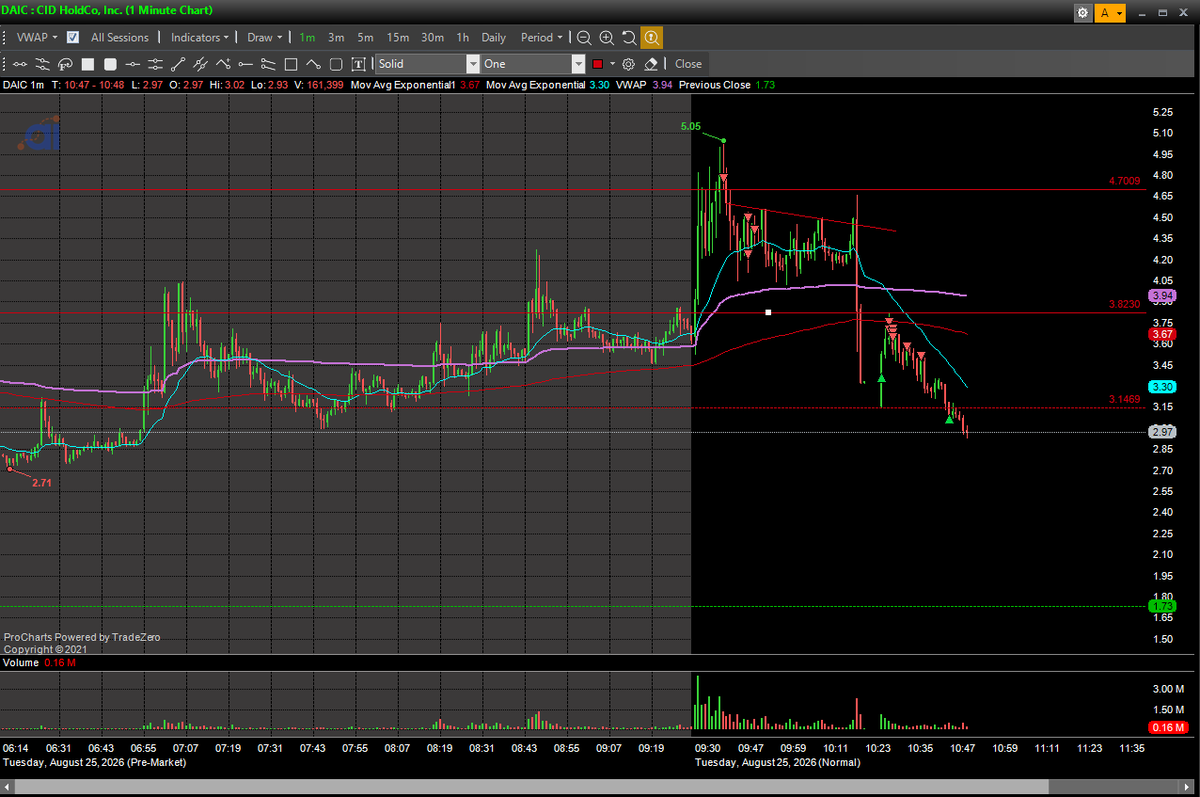Click the 4.7009 resistance level label
This screenshot has height=797, width=1200.
(1124, 182)
